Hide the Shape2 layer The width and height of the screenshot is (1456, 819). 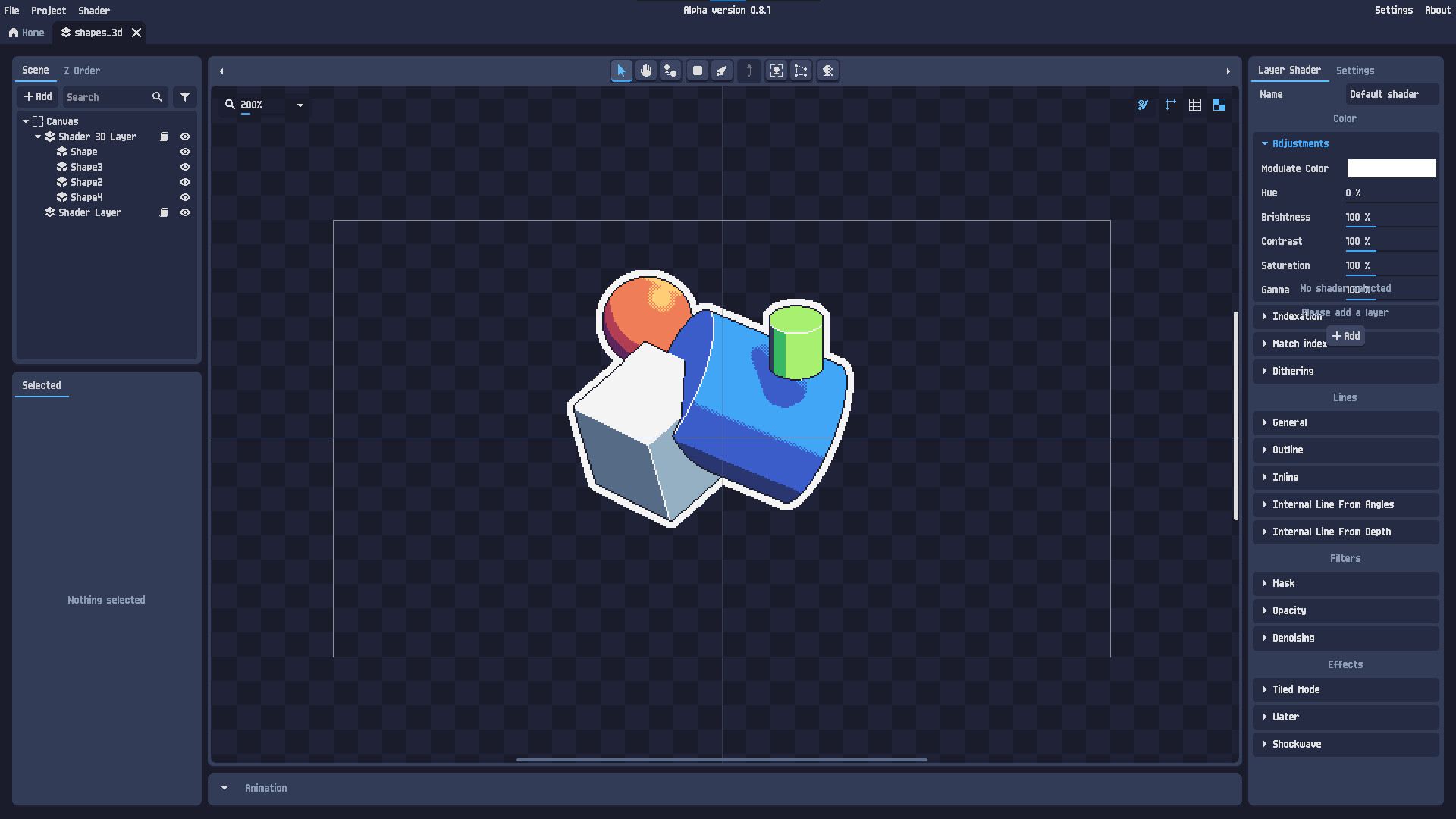(x=184, y=182)
